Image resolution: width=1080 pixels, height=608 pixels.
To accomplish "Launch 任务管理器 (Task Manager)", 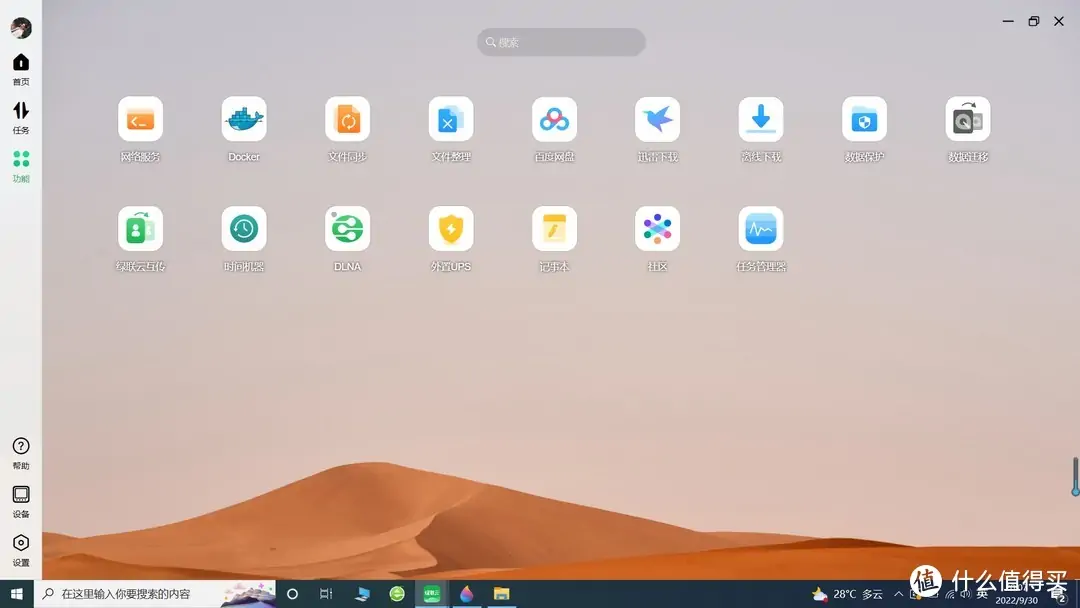I will coord(761,229).
